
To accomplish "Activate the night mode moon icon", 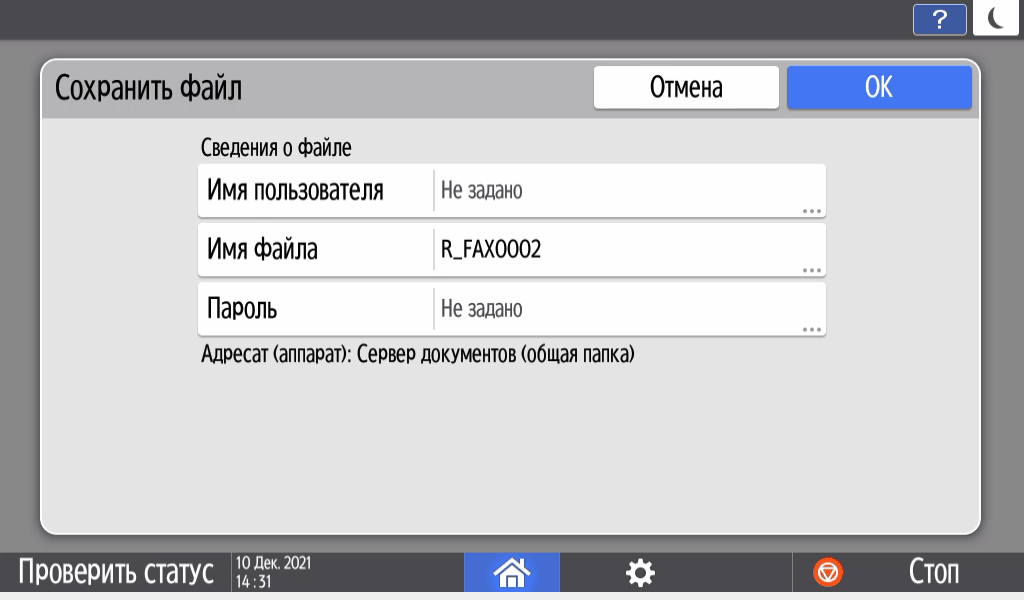I will 995,19.
